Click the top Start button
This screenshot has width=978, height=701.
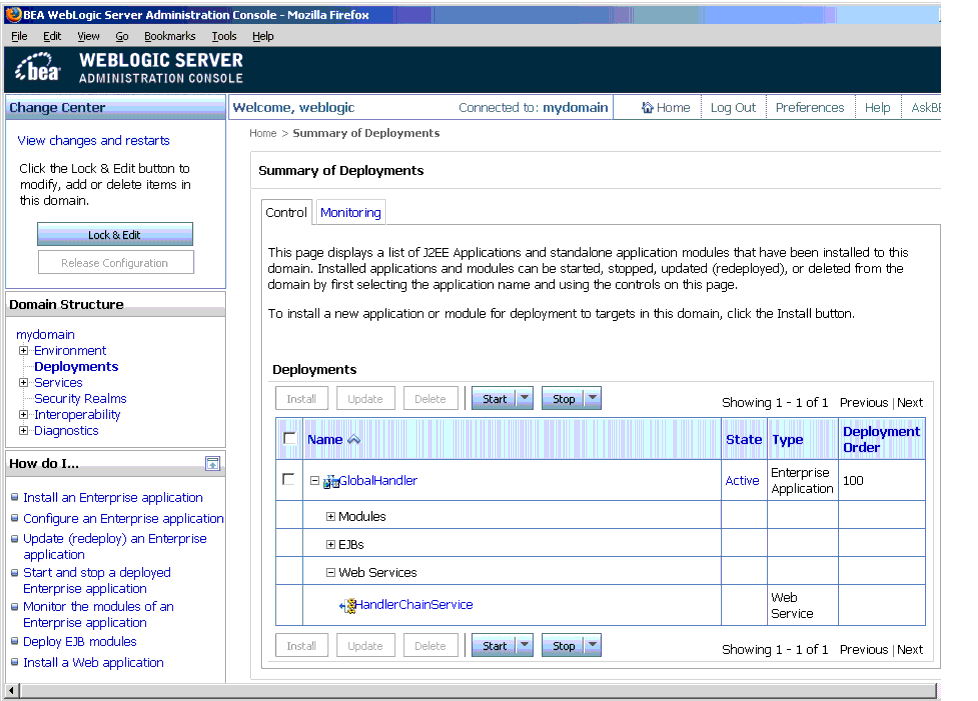coord(494,399)
